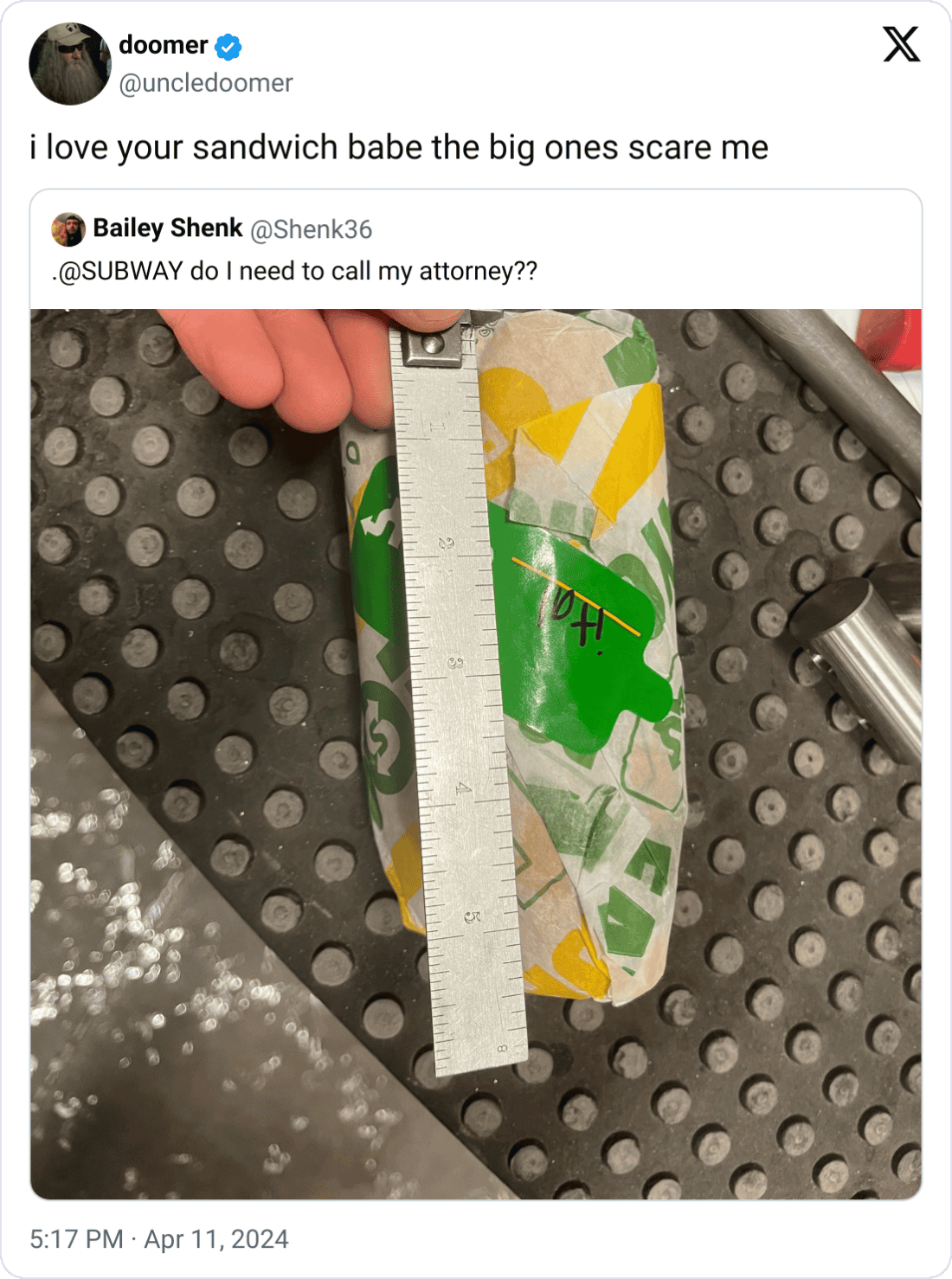Image resolution: width=952 pixels, height=1279 pixels.
Task: Open the Apr 11, 2024 date
Action: coord(216,1239)
